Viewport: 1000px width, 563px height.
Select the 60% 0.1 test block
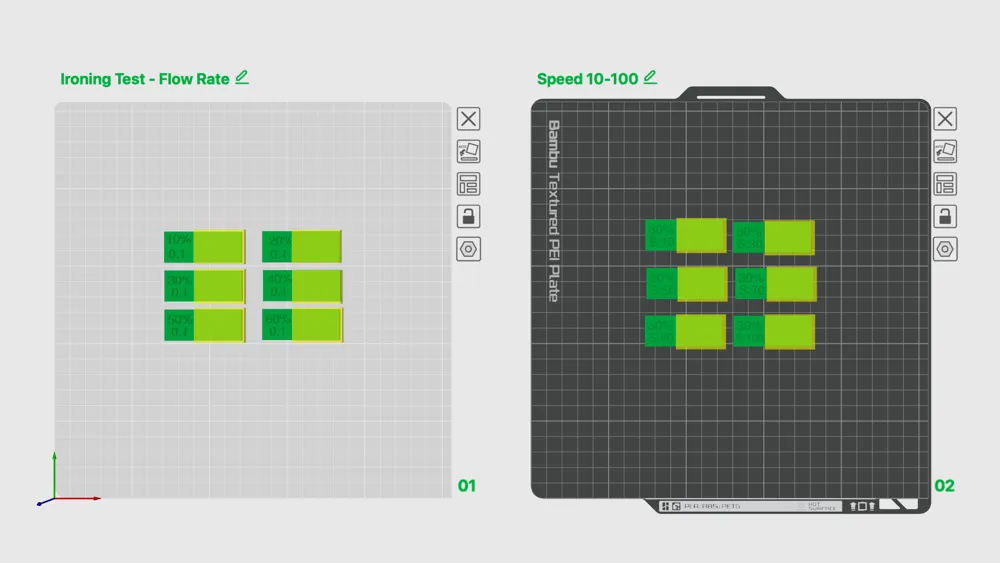click(x=302, y=325)
